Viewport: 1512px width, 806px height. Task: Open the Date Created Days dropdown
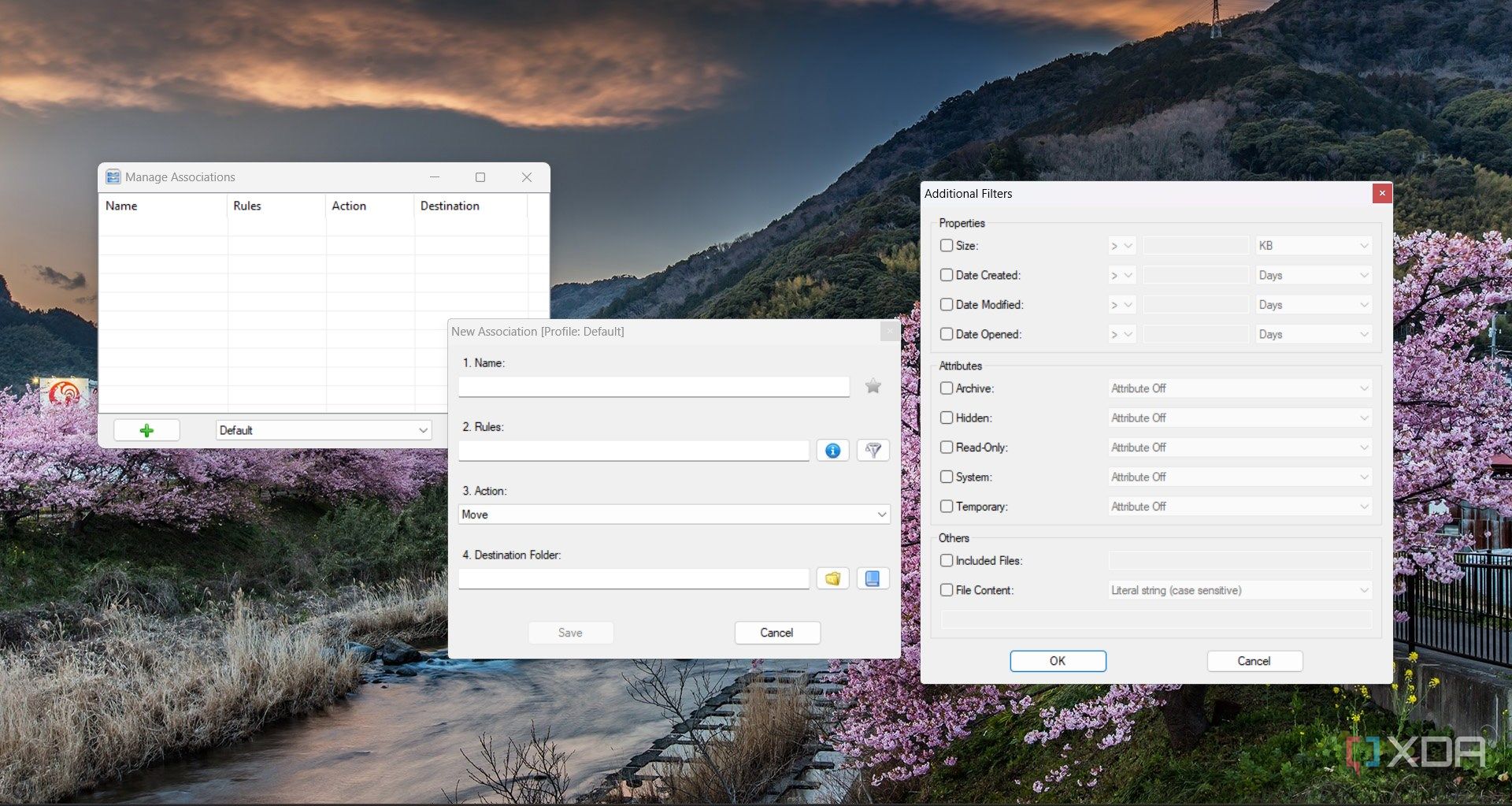(1314, 275)
